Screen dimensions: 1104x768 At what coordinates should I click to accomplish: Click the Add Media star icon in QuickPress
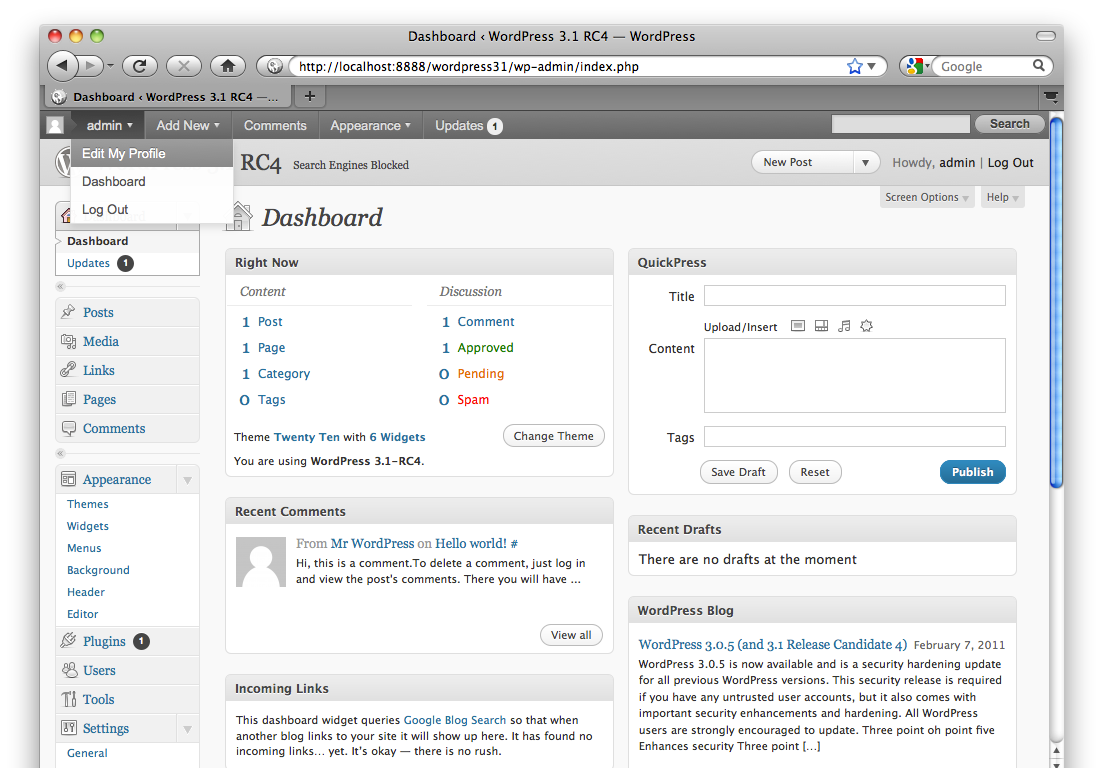tap(867, 326)
